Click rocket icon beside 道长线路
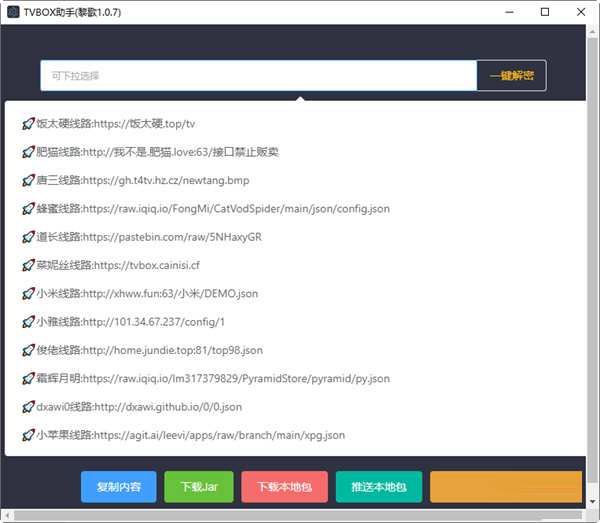This screenshot has width=600, height=523. point(28,237)
